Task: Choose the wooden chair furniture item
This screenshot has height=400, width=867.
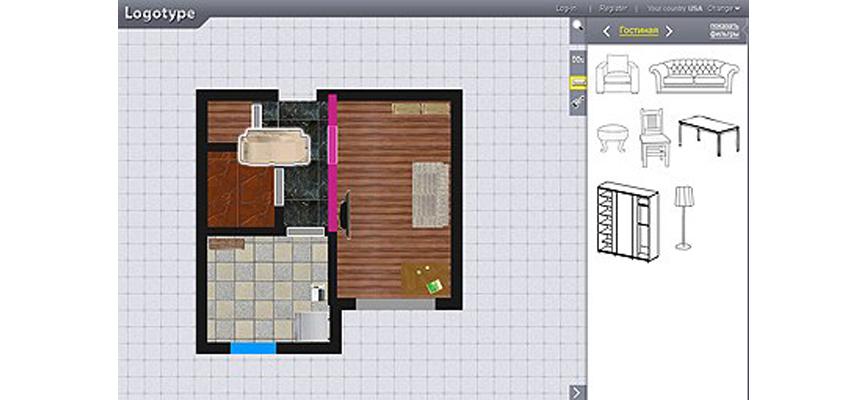Action: (x=652, y=135)
